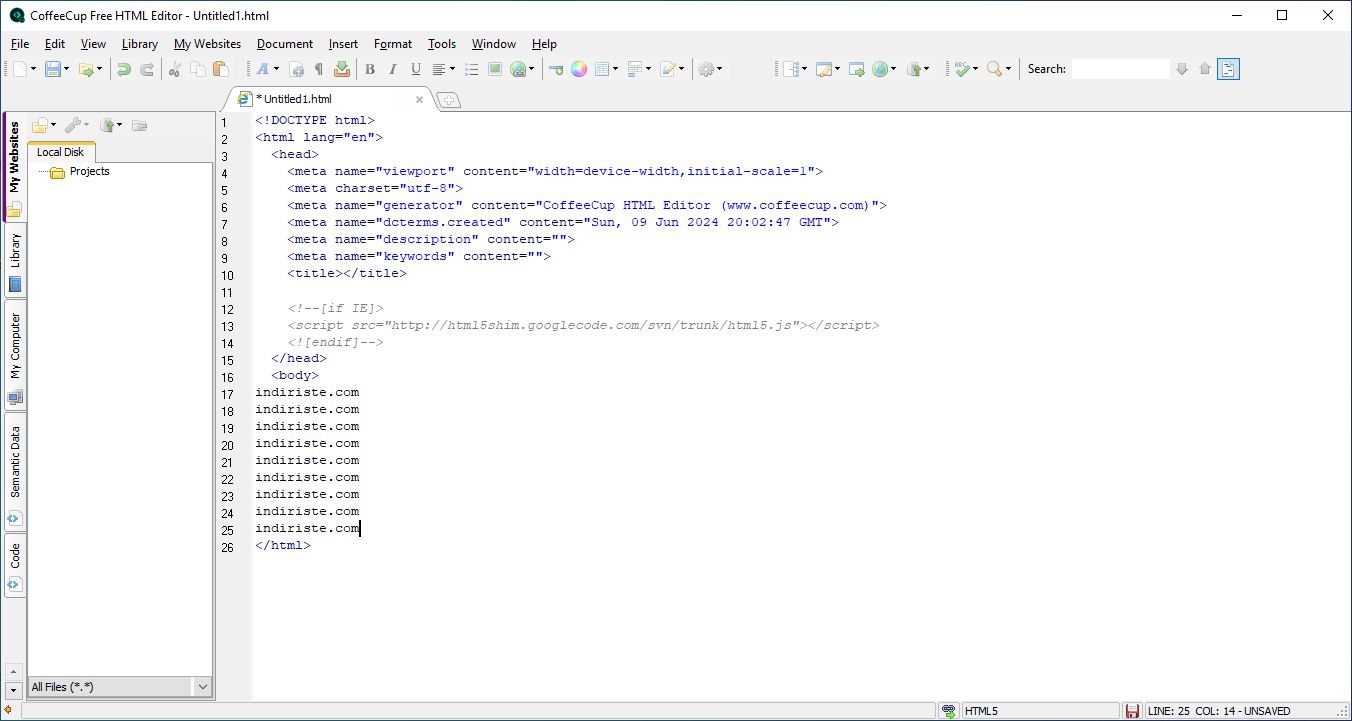
Task: Open the My Websites menu
Action: [207, 44]
